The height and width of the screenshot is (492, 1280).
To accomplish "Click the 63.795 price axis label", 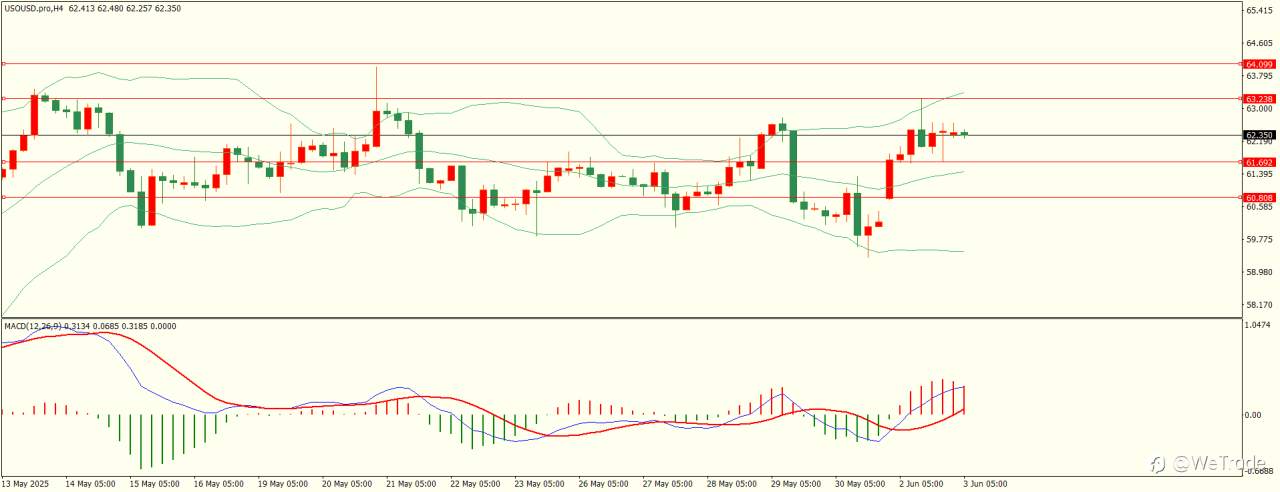I will 1259,75.
